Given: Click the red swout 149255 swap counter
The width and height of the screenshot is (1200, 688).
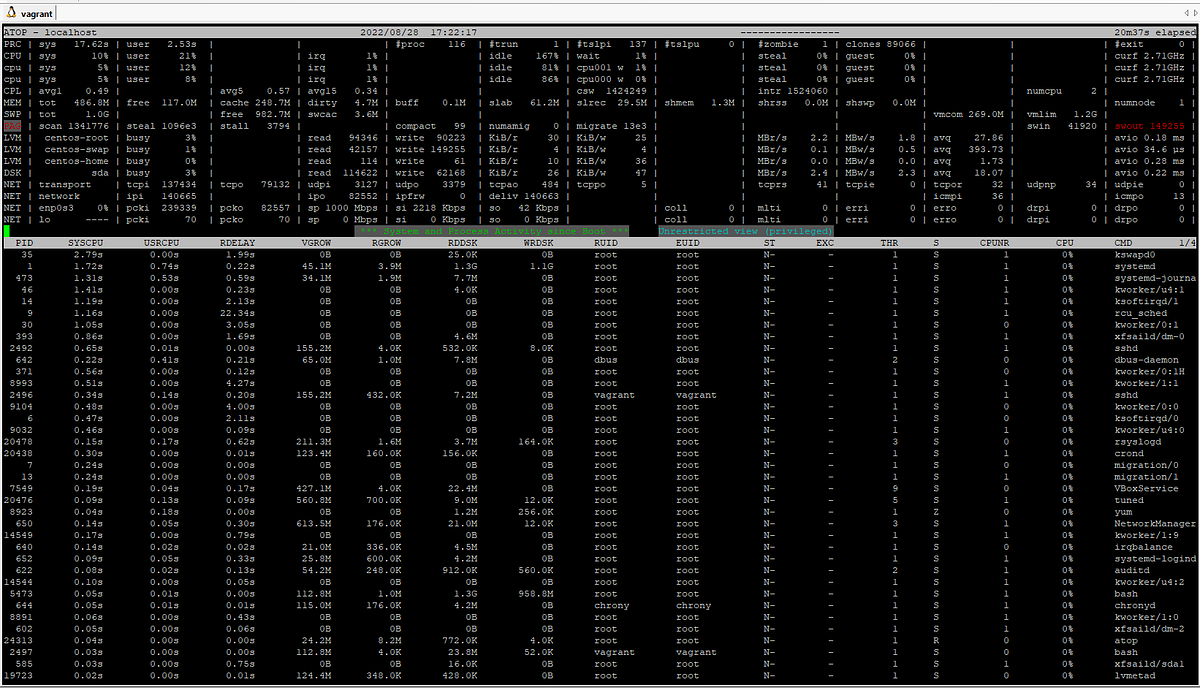Looking at the screenshot, I should coord(1148,125).
